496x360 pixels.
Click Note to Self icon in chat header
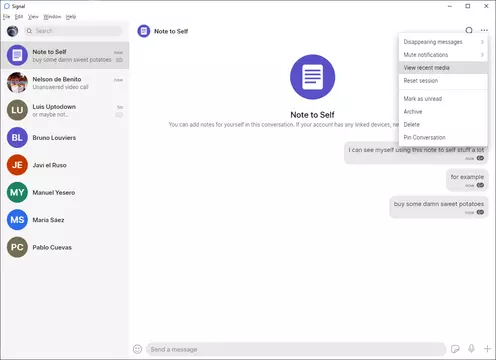144,31
